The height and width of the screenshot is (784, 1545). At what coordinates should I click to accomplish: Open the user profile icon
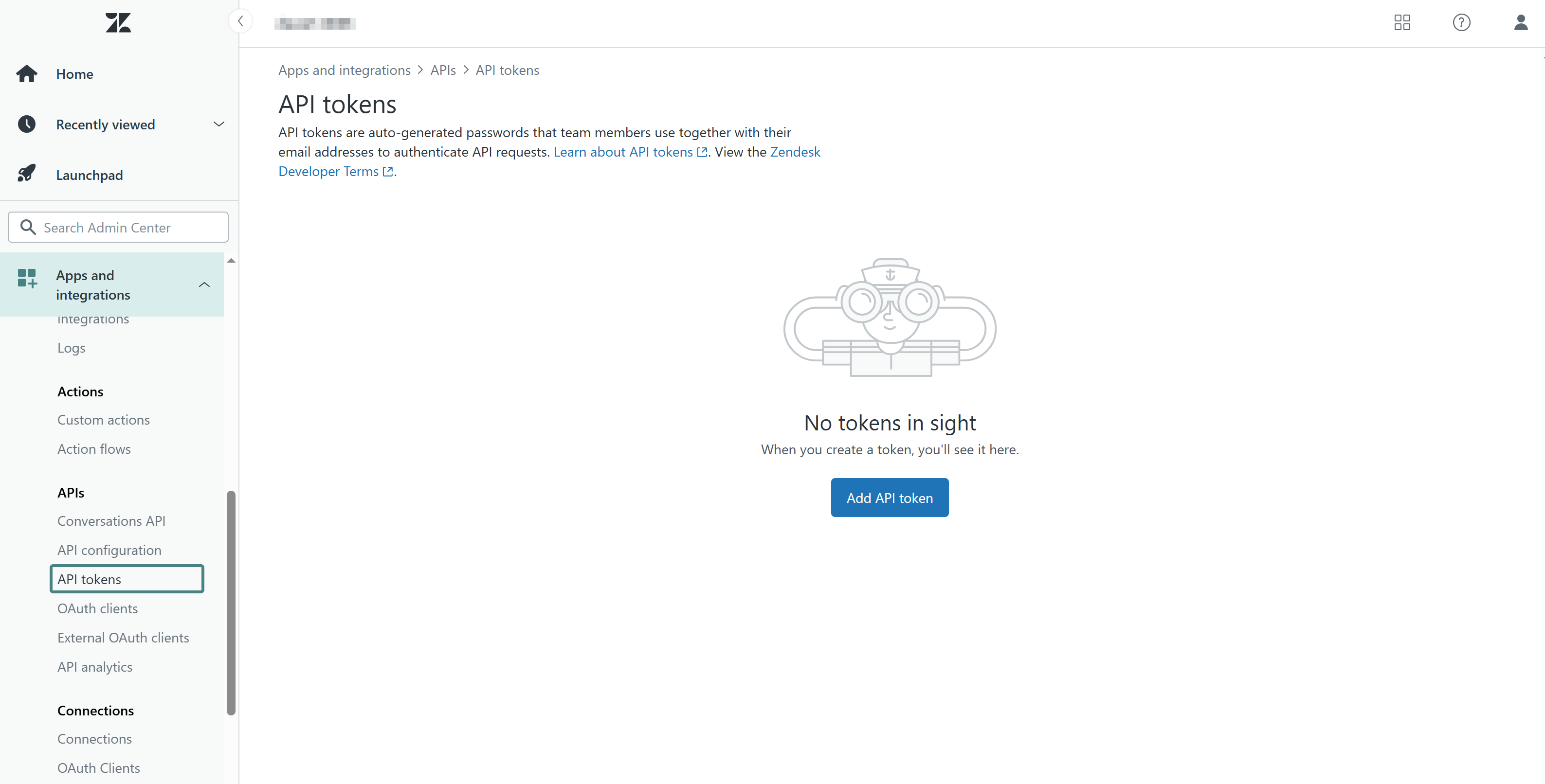[1520, 23]
